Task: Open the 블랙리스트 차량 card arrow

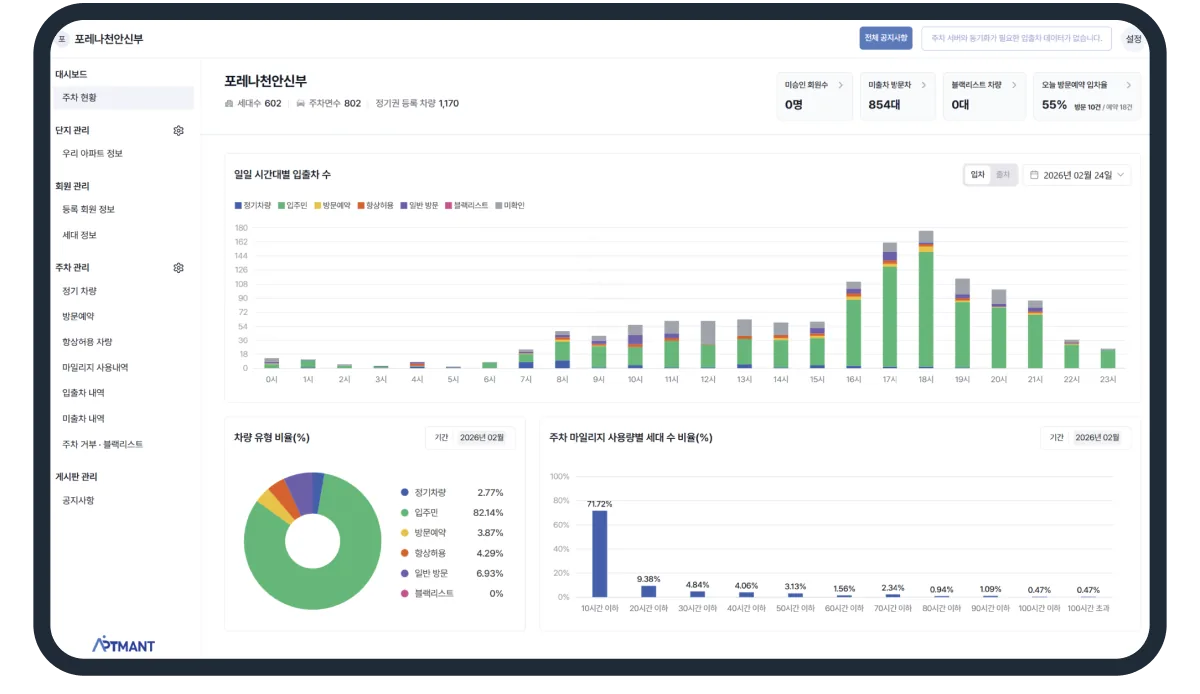Action: coord(1014,86)
